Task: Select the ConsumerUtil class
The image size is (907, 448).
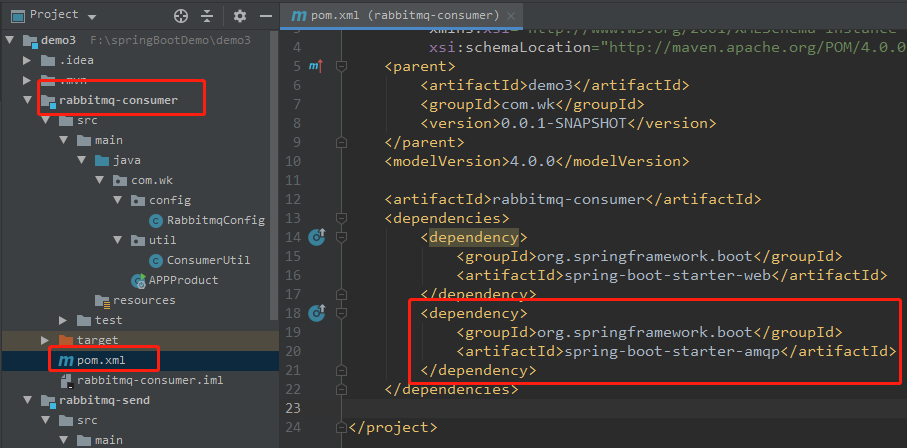Action: click(x=208, y=260)
